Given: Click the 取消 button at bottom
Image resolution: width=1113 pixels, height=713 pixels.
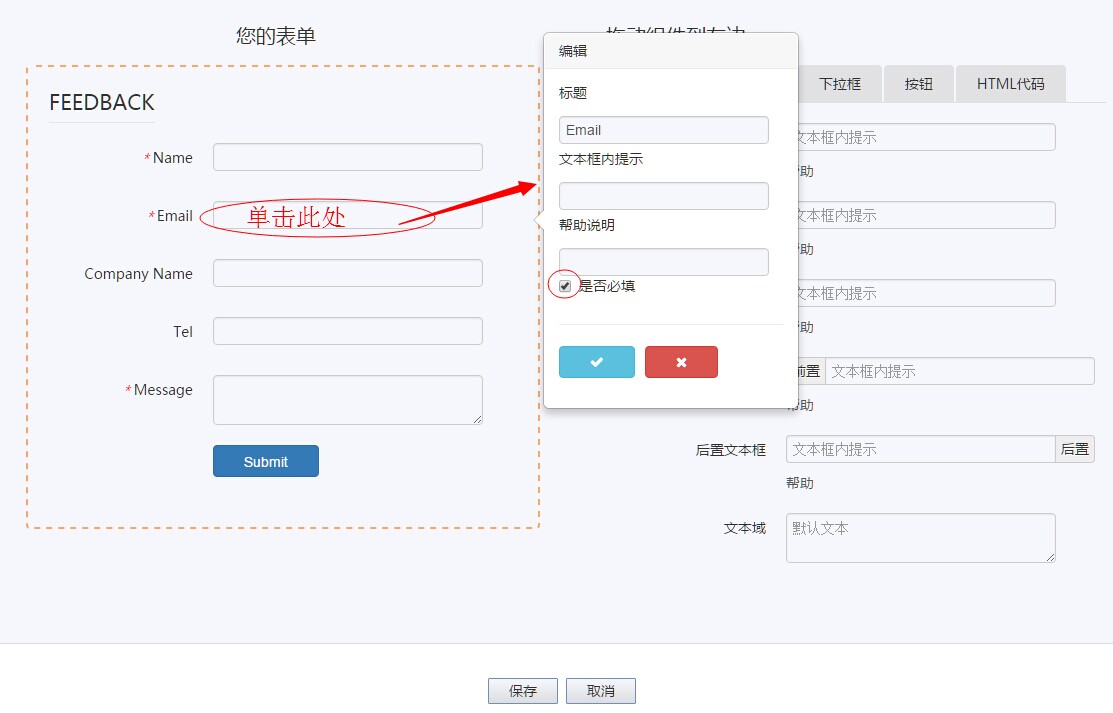Looking at the screenshot, I should click(600, 690).
